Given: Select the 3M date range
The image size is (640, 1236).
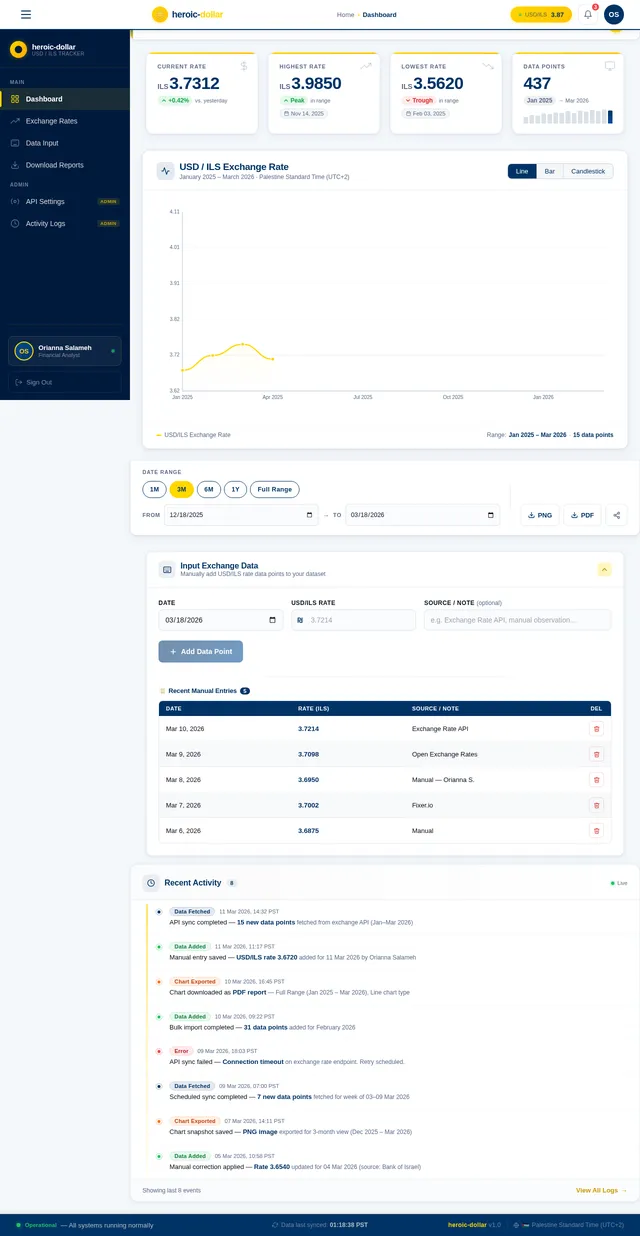Looking at the screenshot, I should [181, 489].
